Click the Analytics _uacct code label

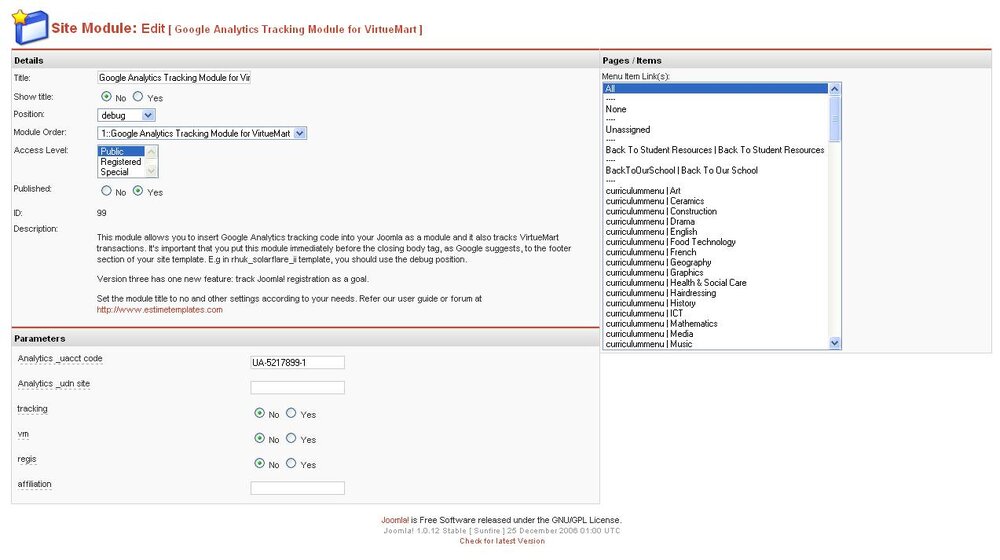tap(60, 358)
